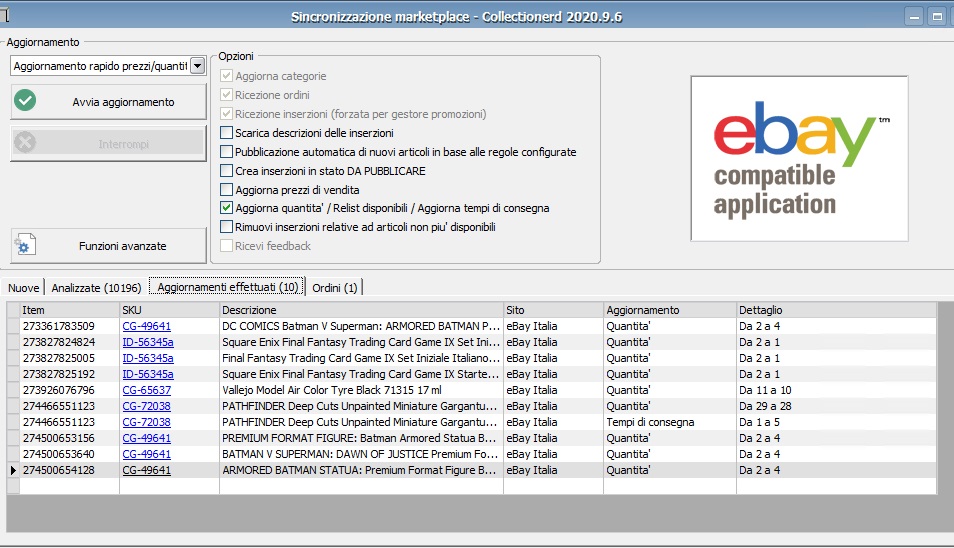
Task: Select the Aggiornamenti effettuati (10) tab
Action: coord(228,286)
